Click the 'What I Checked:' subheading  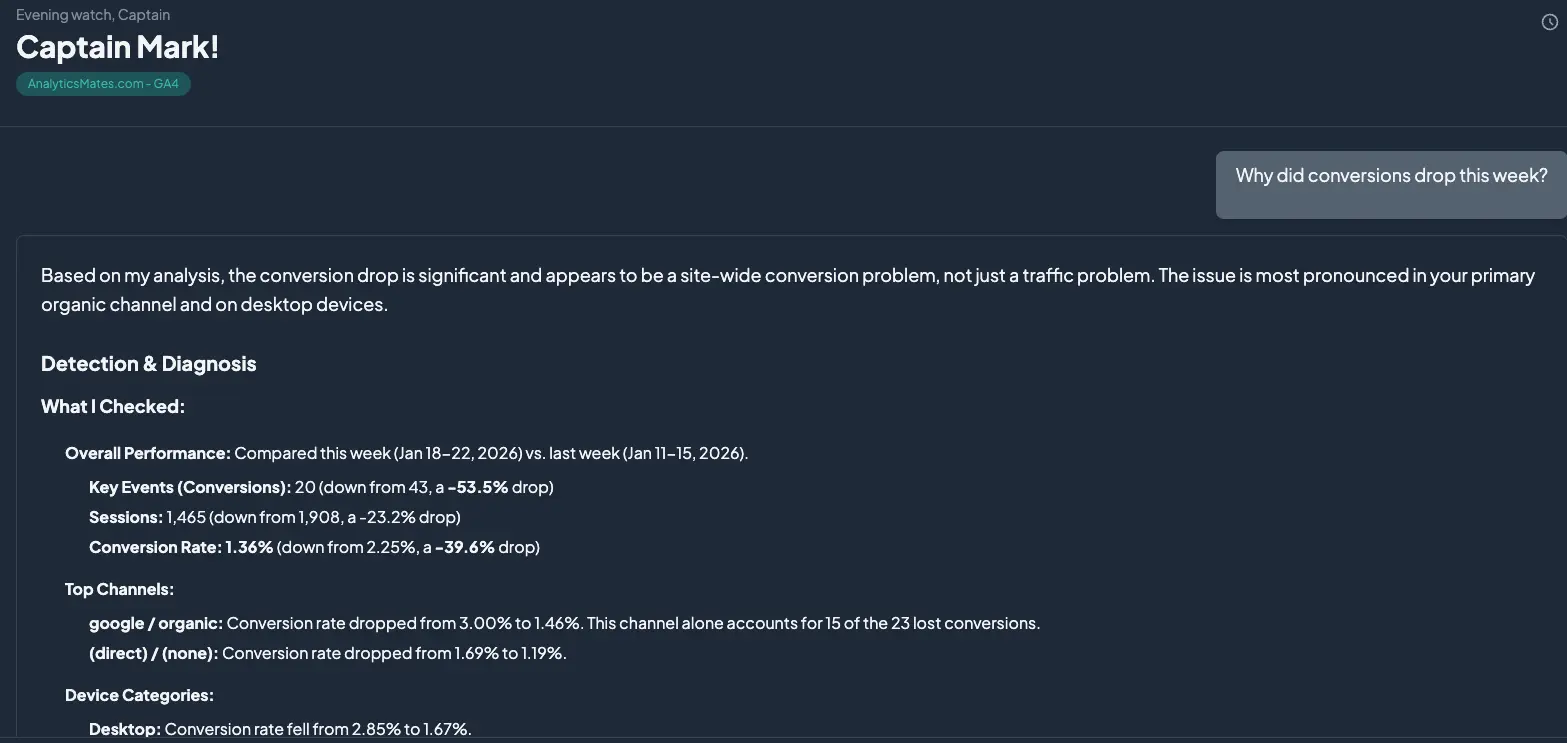click(x=112, y=405)
